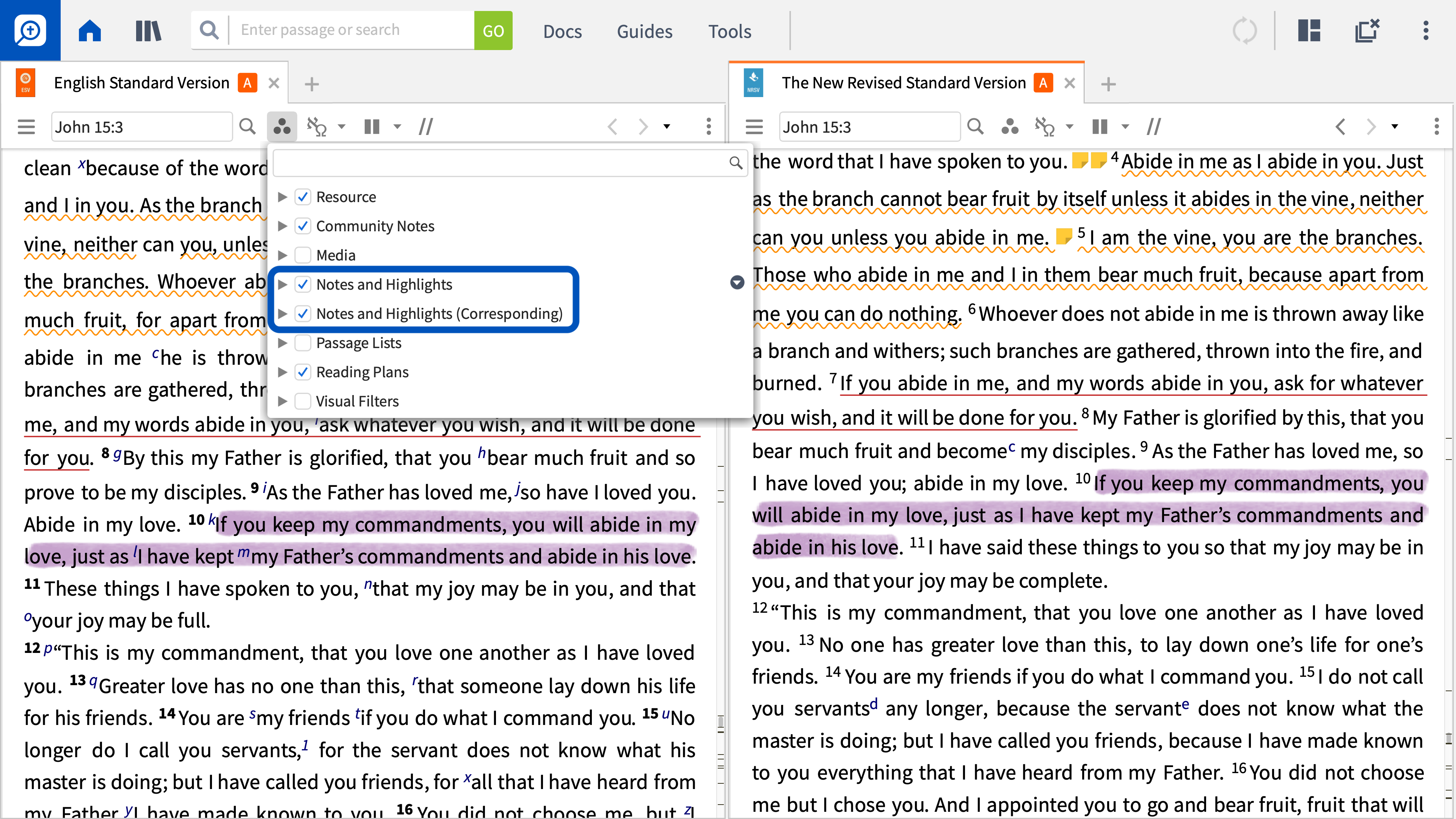Enable Passage Lists checkbox

point(303,343)
